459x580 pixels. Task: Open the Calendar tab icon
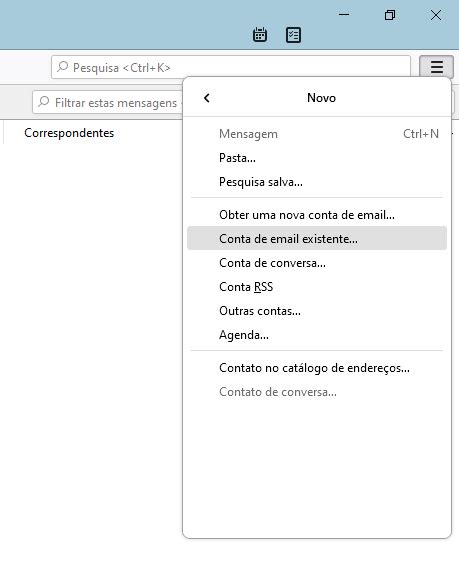click(260, 35)
